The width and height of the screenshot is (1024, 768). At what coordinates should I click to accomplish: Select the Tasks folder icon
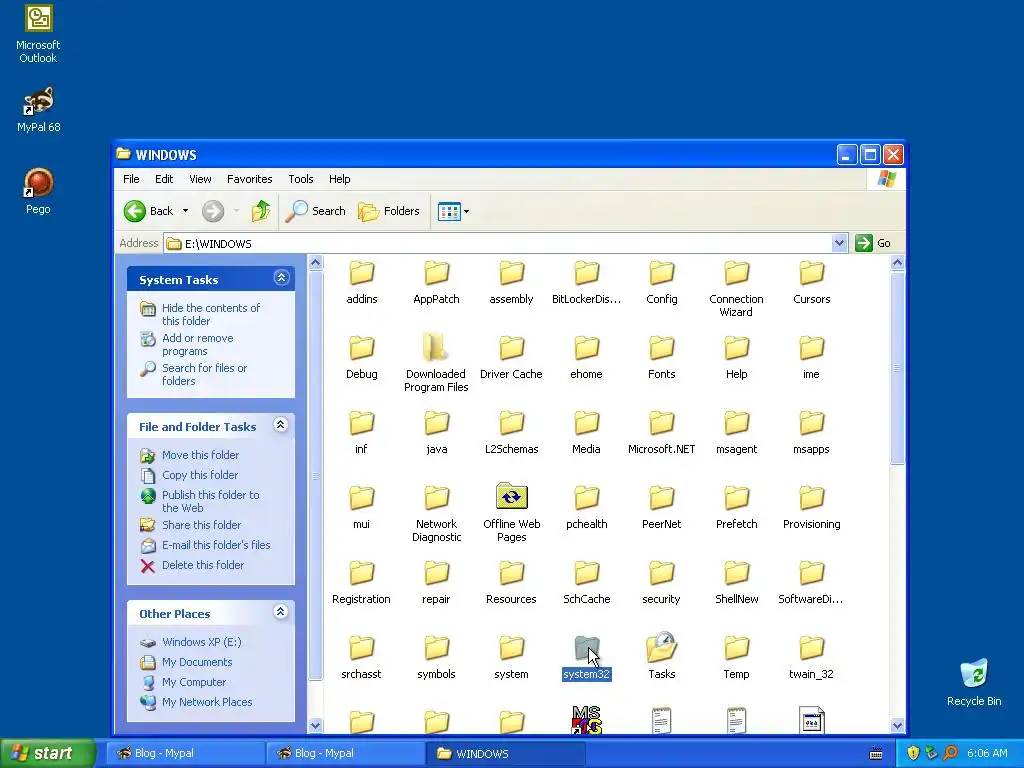click(662, 656)
